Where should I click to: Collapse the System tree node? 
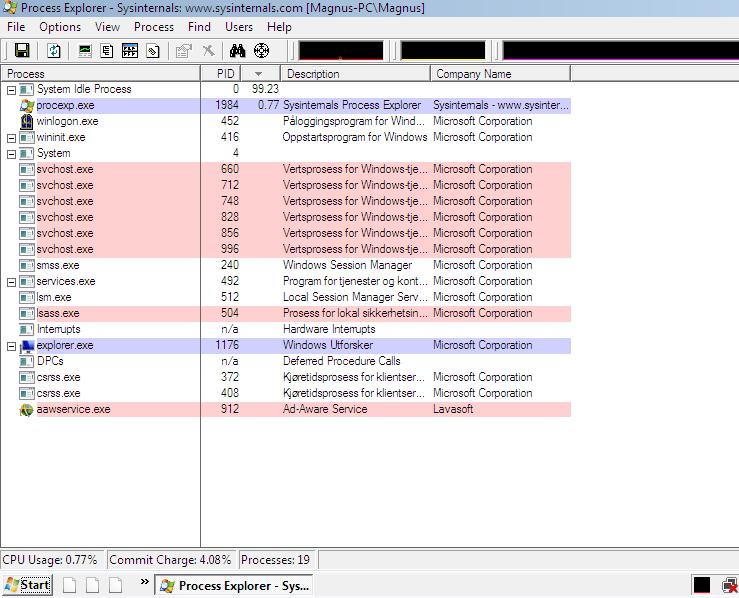click(11, 154)
